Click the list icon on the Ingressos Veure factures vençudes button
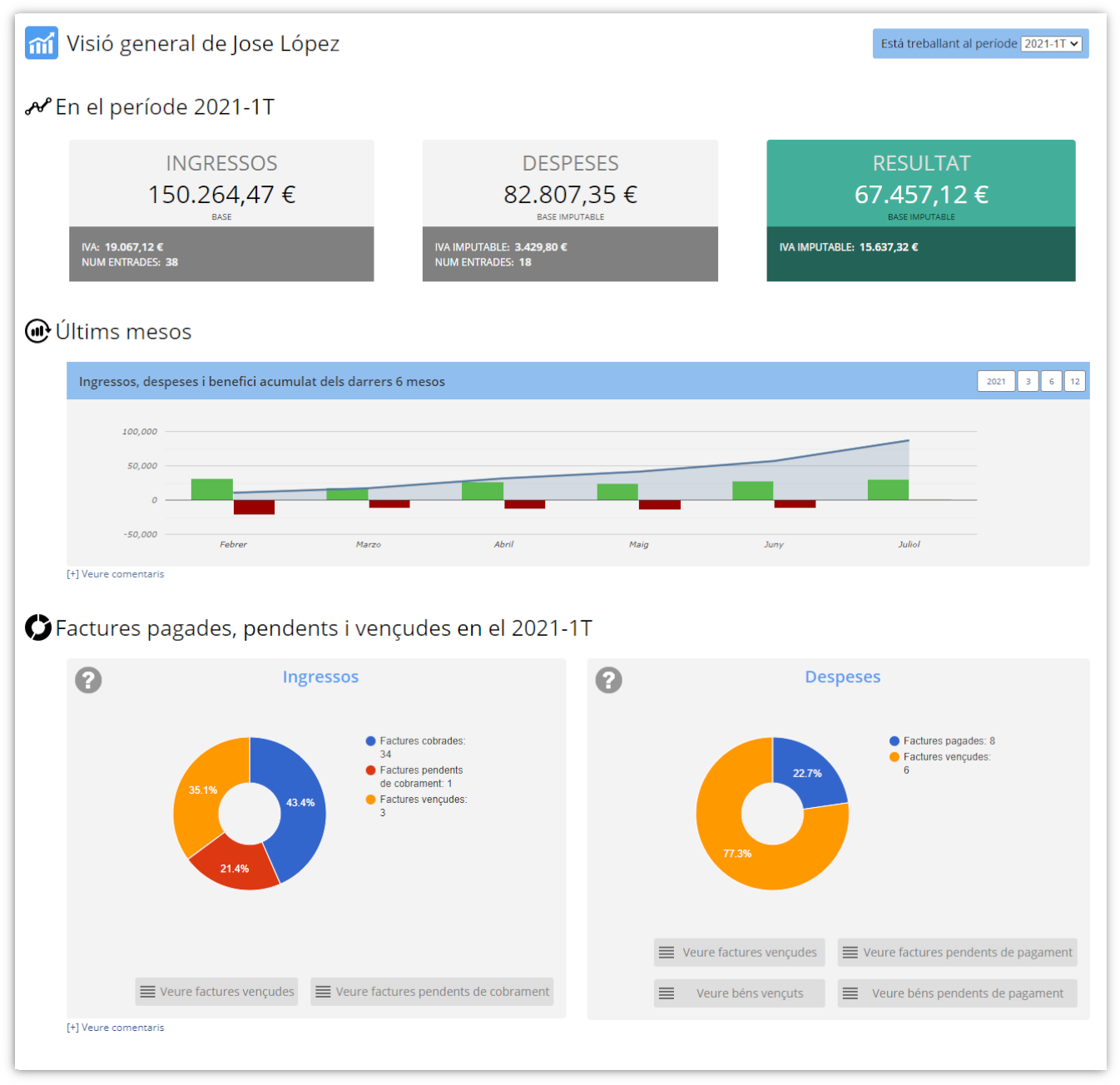The image size is (1120, 1085). pyautogui.click(x=148, y=992)
